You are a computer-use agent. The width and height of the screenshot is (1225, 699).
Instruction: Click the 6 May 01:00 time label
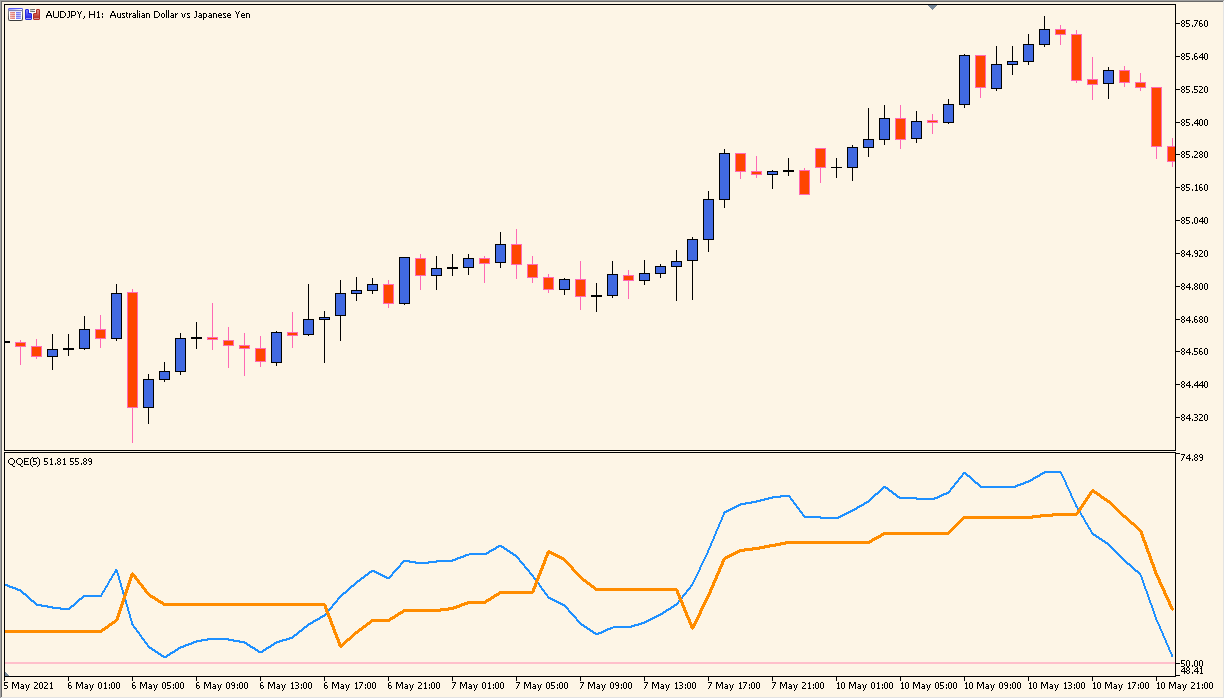click(95, 686)
